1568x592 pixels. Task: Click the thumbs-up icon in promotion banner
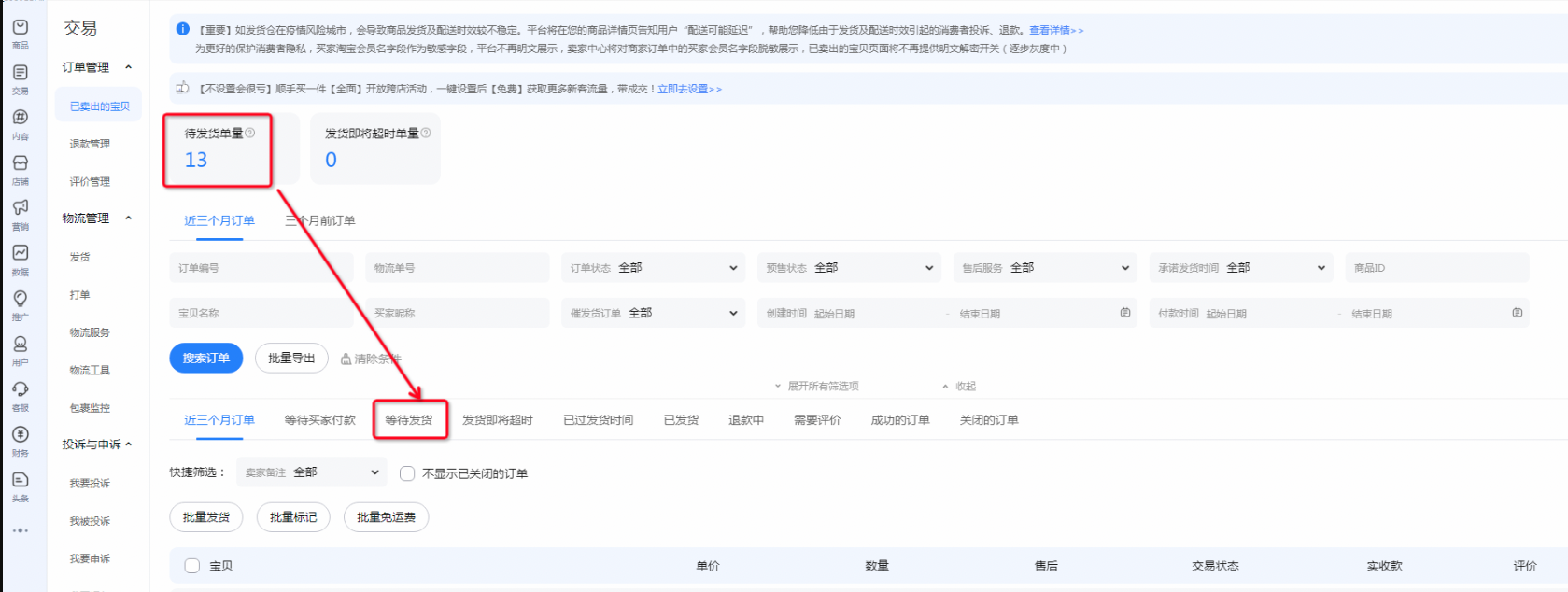click(x=183, y=88)
